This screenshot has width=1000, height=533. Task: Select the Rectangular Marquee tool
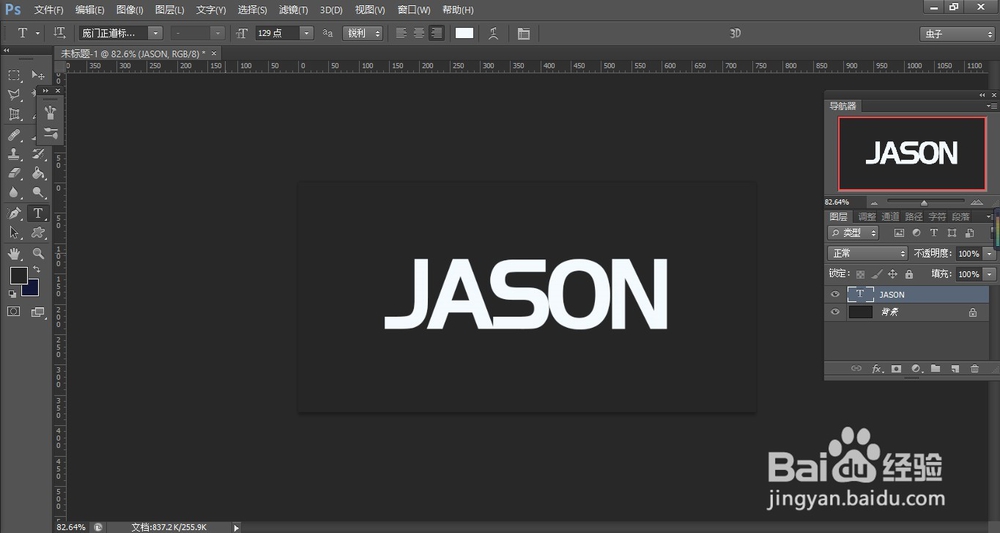(x=14, y=75)
